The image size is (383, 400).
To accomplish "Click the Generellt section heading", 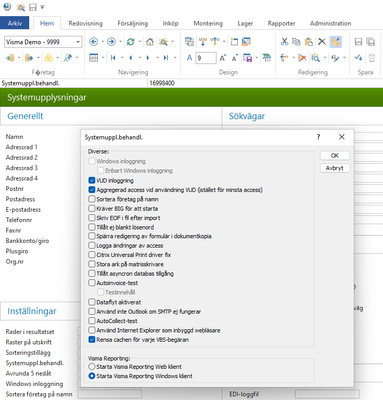I will click(25, 116).
